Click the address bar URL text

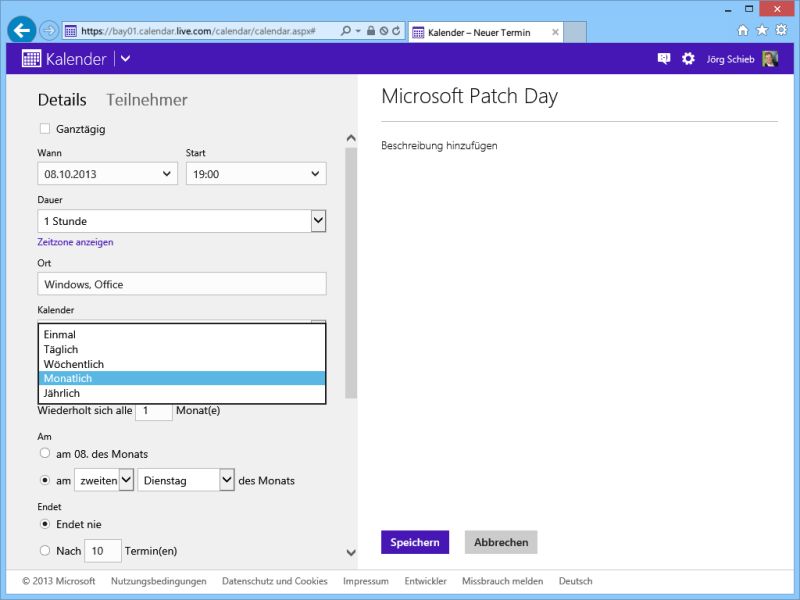pyautogui.click(x=198, y=31)
